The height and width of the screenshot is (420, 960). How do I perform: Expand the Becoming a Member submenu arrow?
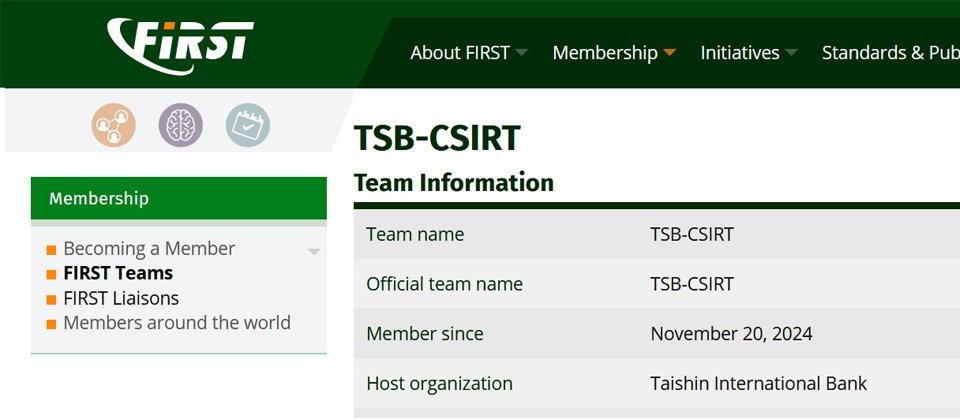pos(313,251)
